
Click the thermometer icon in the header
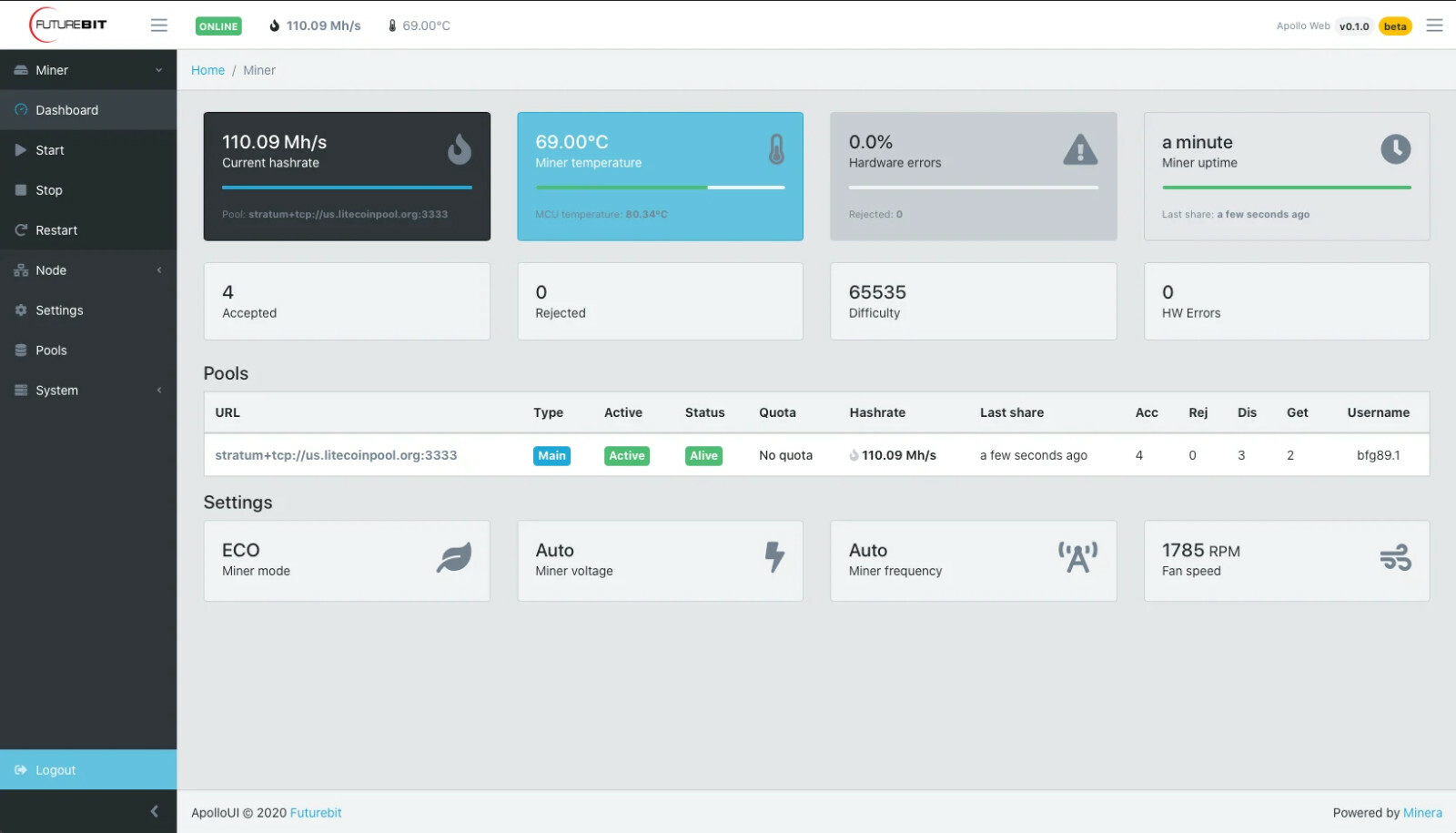(392, 25)
